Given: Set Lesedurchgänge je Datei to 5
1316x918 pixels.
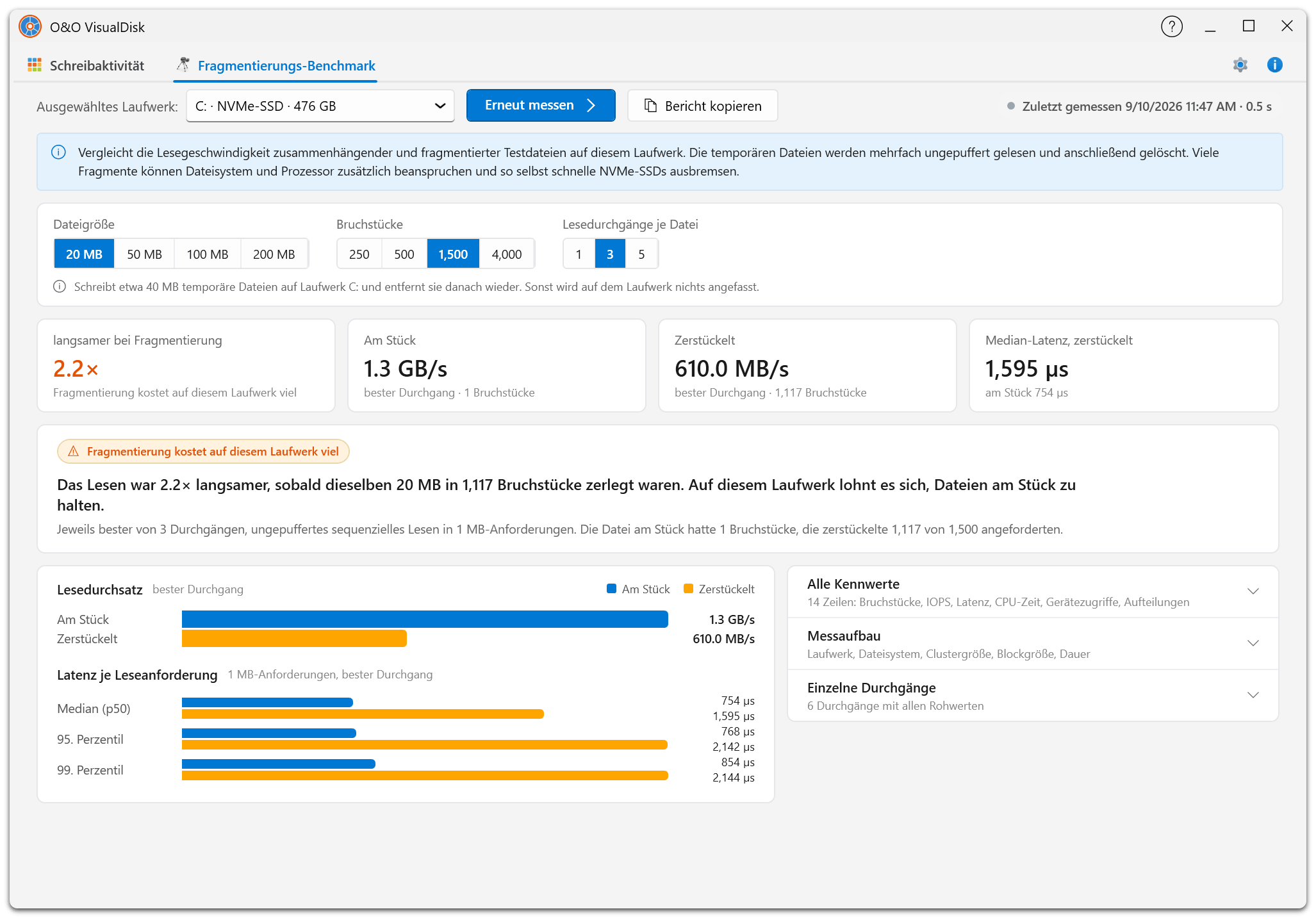Looking at the screenshot, I should click(641, 254).
